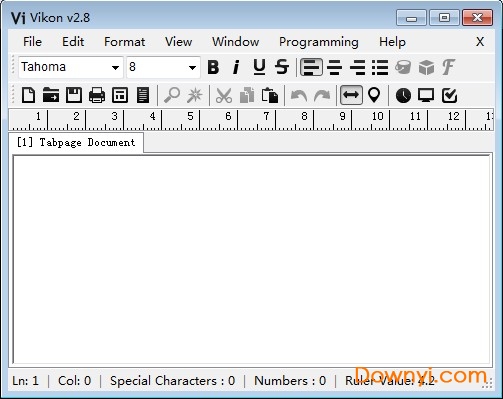Open the Edit menu

[x=73, y=42]
